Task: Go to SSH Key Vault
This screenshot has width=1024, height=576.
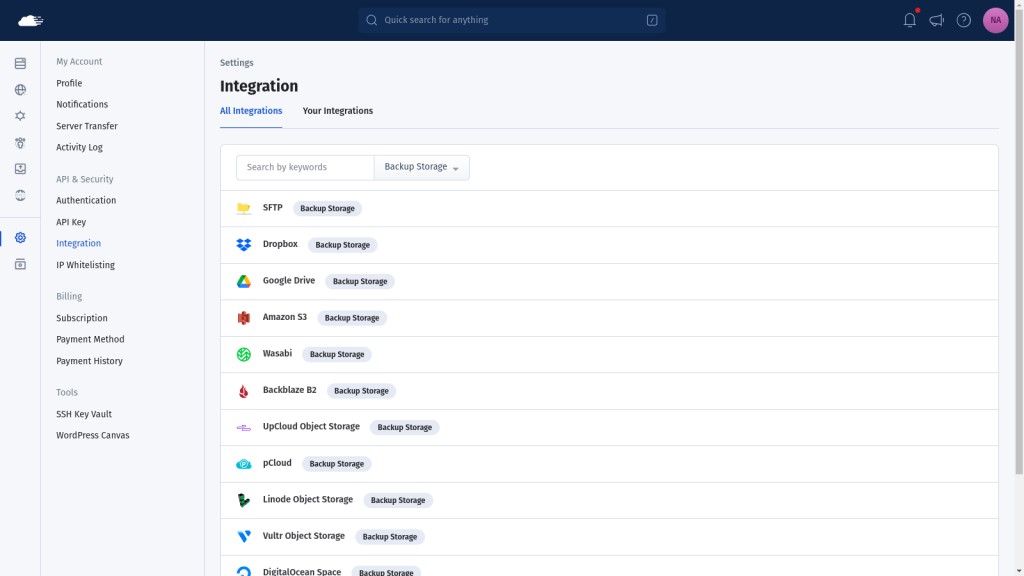Action: [84, 414]
